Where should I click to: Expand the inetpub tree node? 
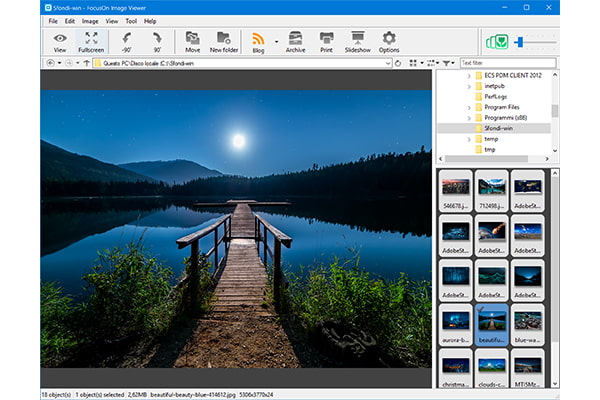[x=468, y=86]
